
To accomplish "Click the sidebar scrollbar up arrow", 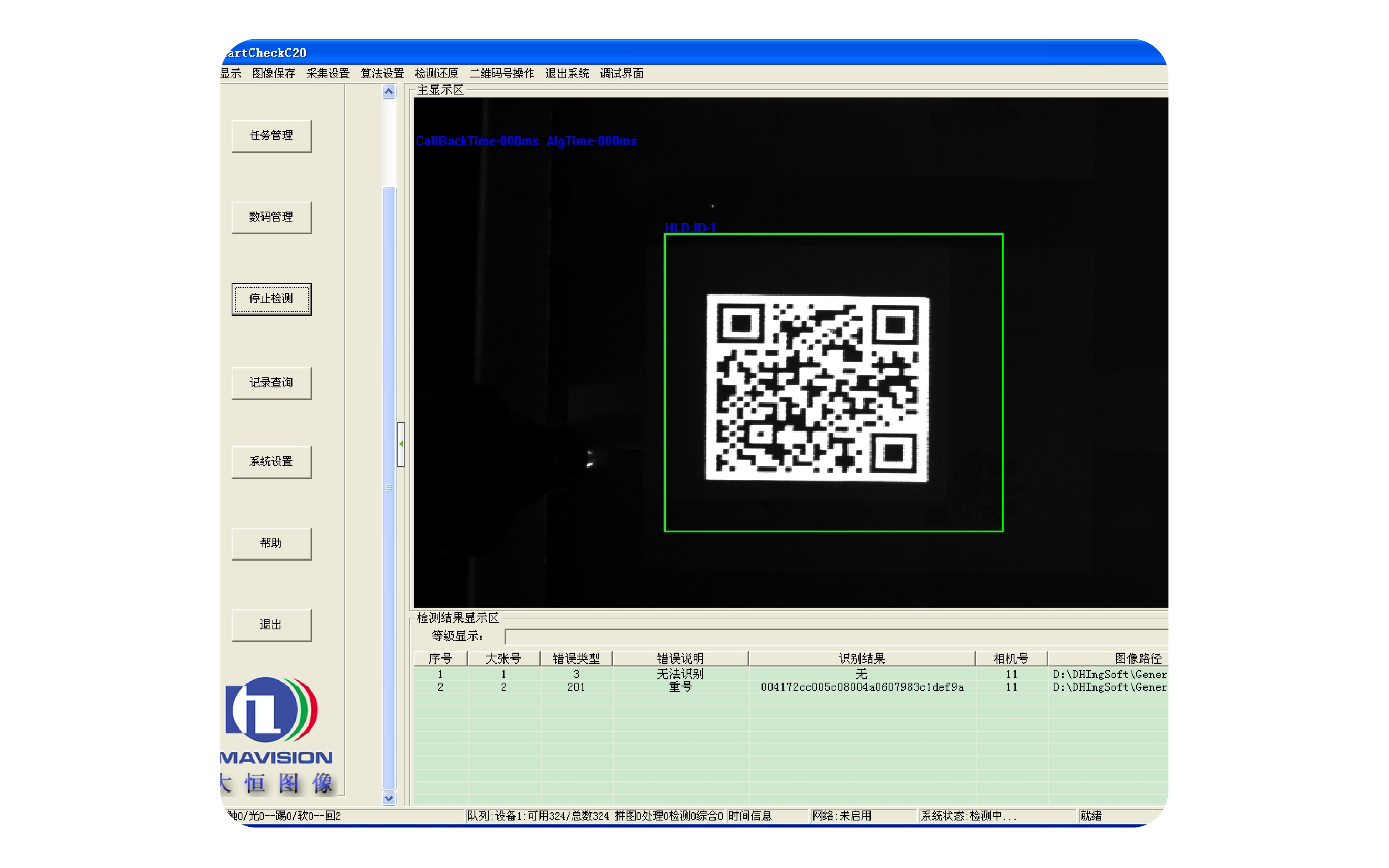I will [x=389, y=92].
